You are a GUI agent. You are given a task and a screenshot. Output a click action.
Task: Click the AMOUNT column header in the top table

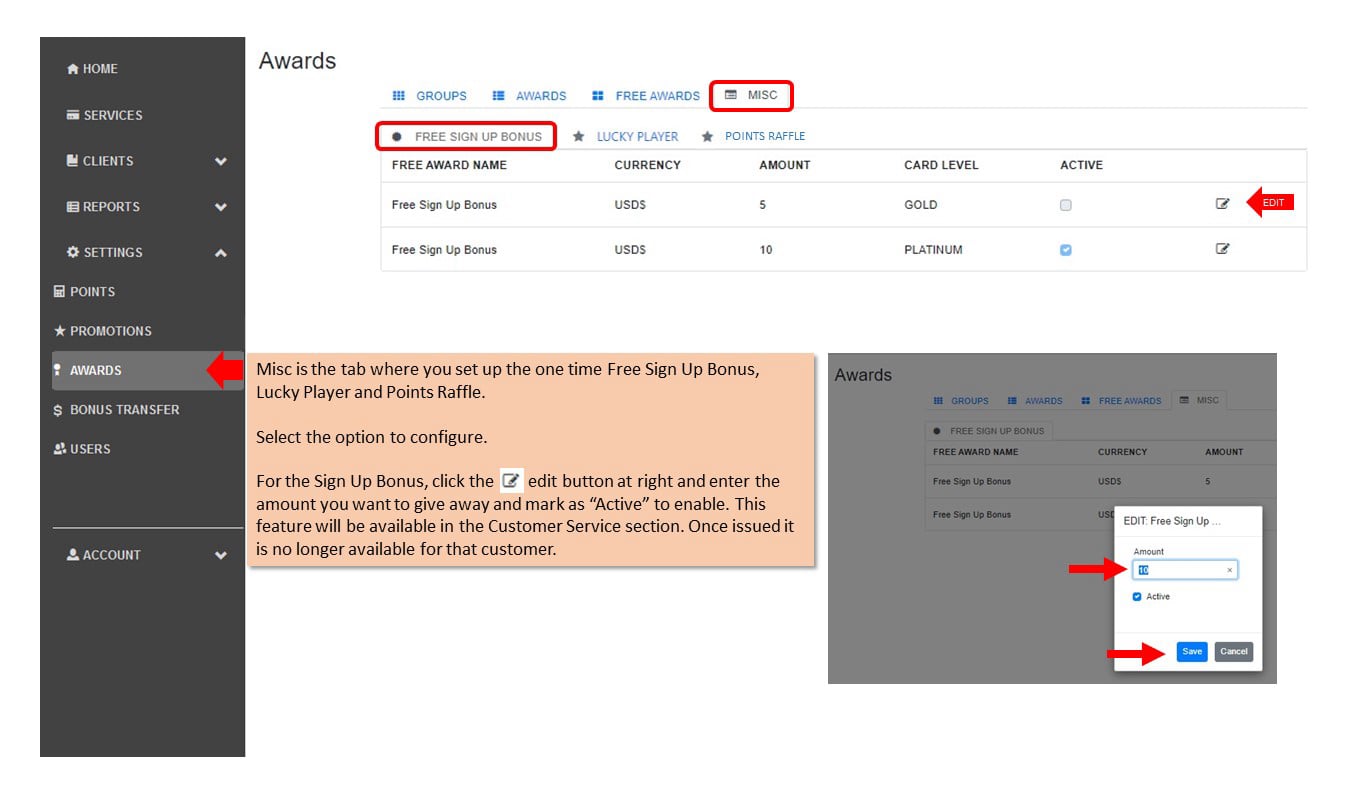(785, 165)
